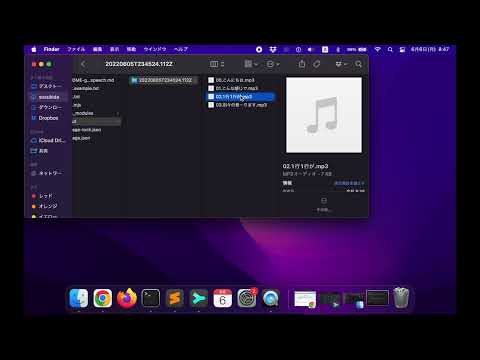Screen dimensions: 480x360
Task: Open the ウインドウ (Window) menu
Action: tap(155, 49)
